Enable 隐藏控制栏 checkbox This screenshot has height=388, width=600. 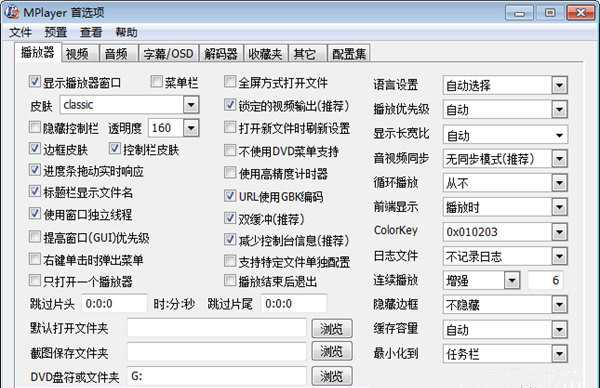35,127
